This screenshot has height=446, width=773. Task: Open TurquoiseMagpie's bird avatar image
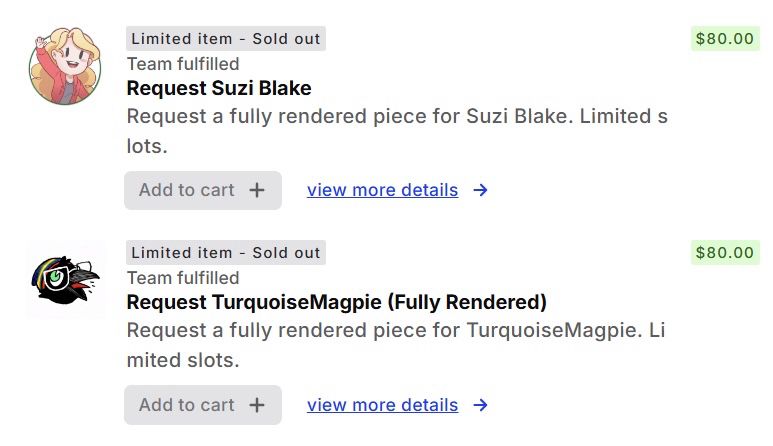pos(66,279)
